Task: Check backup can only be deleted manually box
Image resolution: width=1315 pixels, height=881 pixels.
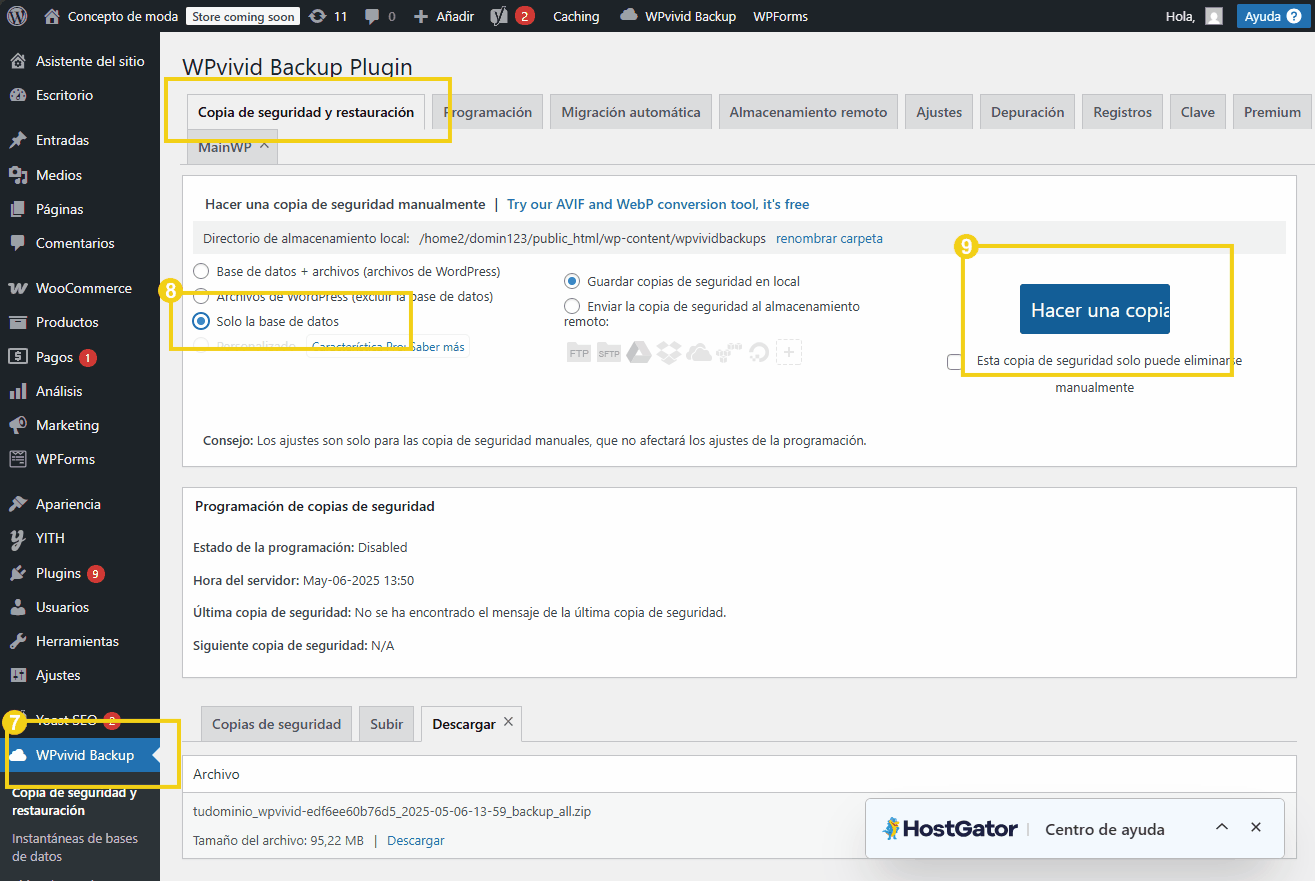Action: [955, 362]
